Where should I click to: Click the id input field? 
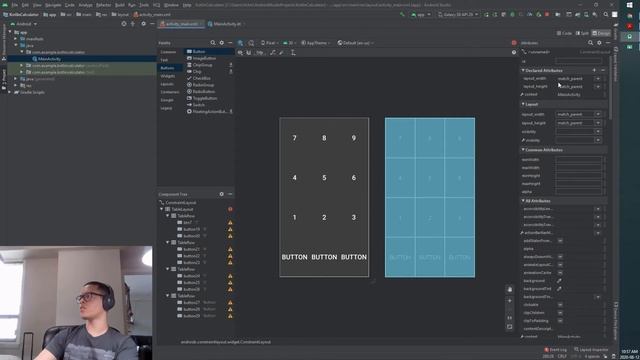pos(578,61)
